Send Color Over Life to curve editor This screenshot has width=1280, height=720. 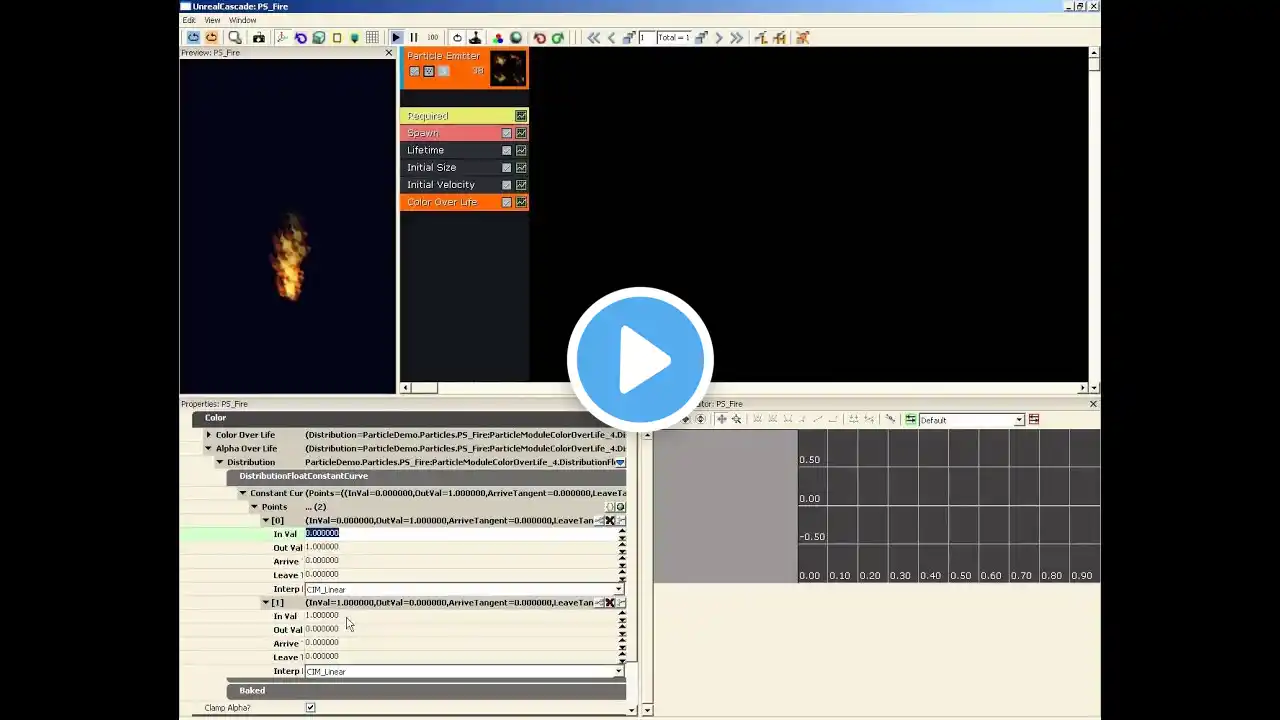pos(521,202)
